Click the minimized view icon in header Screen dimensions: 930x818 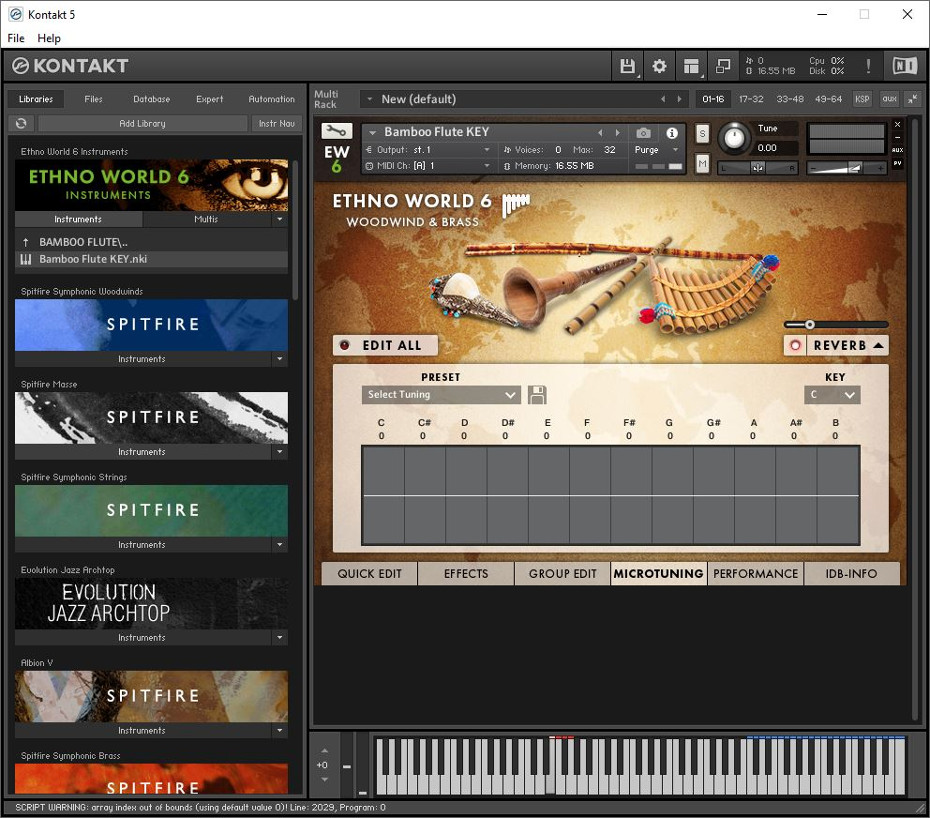pos(722,66)
